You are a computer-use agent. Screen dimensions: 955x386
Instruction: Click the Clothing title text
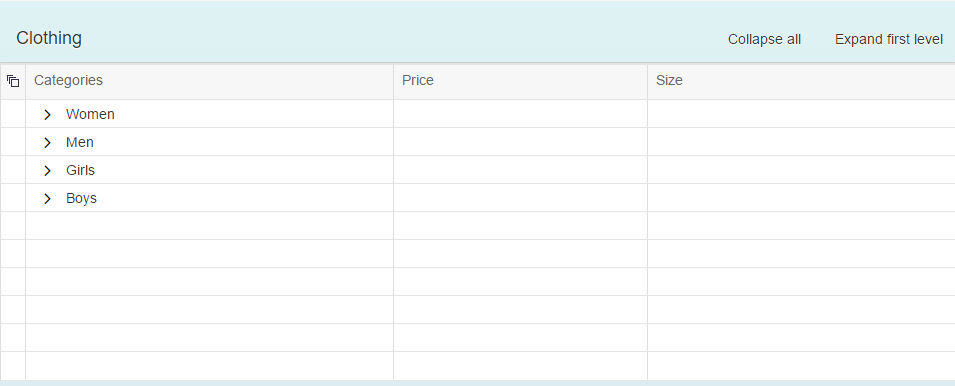coord(49,38)
